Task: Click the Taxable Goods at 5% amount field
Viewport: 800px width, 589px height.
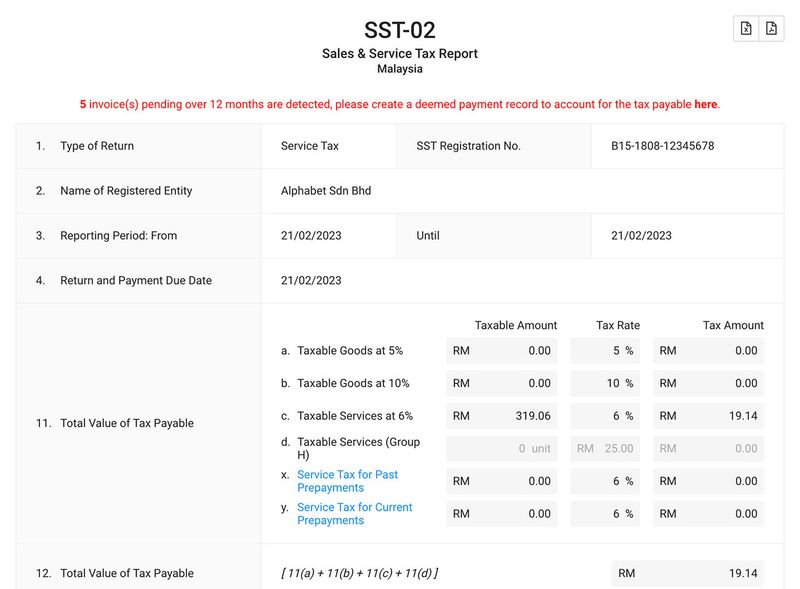Action: coord(503,351)
